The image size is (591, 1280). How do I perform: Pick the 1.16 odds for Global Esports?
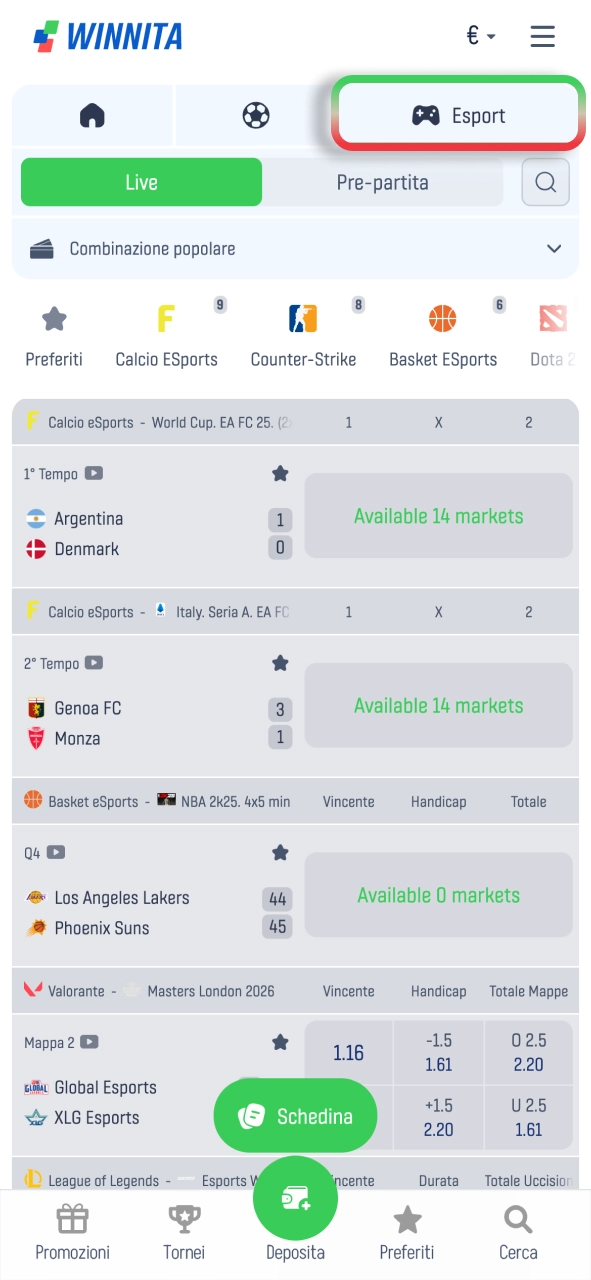(x=348, y=1053)
